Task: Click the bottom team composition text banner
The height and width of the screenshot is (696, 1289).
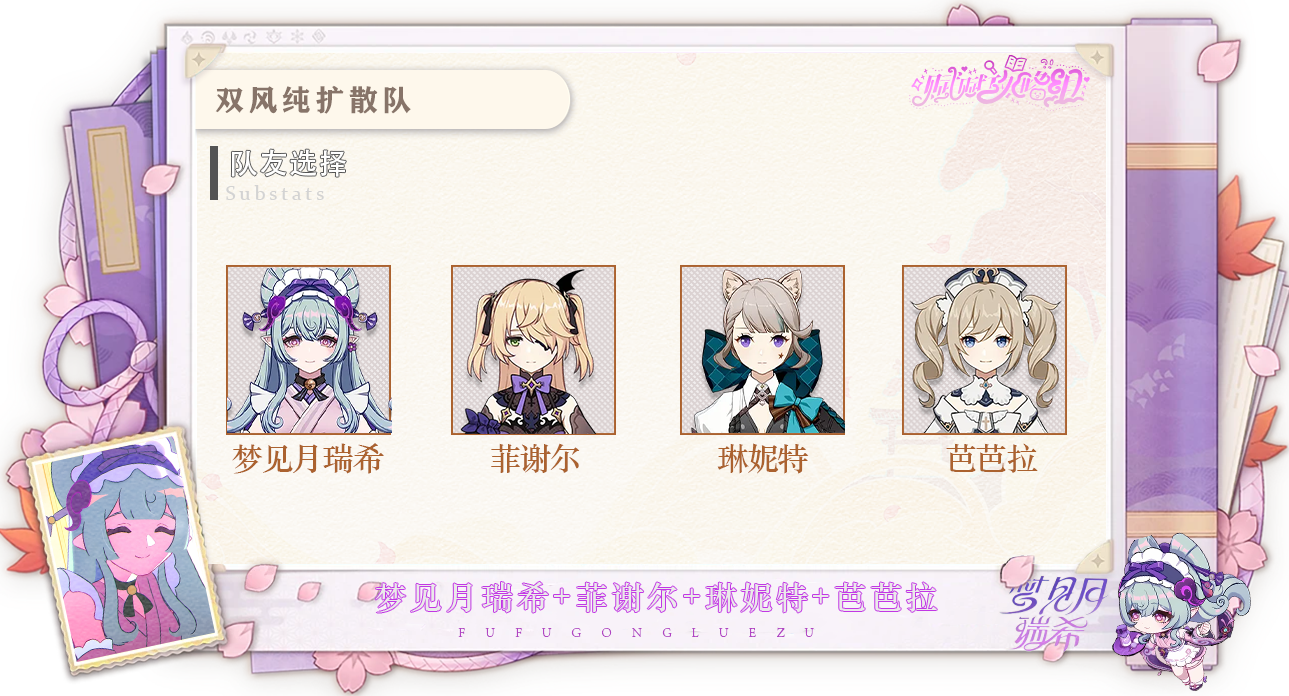Action: [655, 599]
